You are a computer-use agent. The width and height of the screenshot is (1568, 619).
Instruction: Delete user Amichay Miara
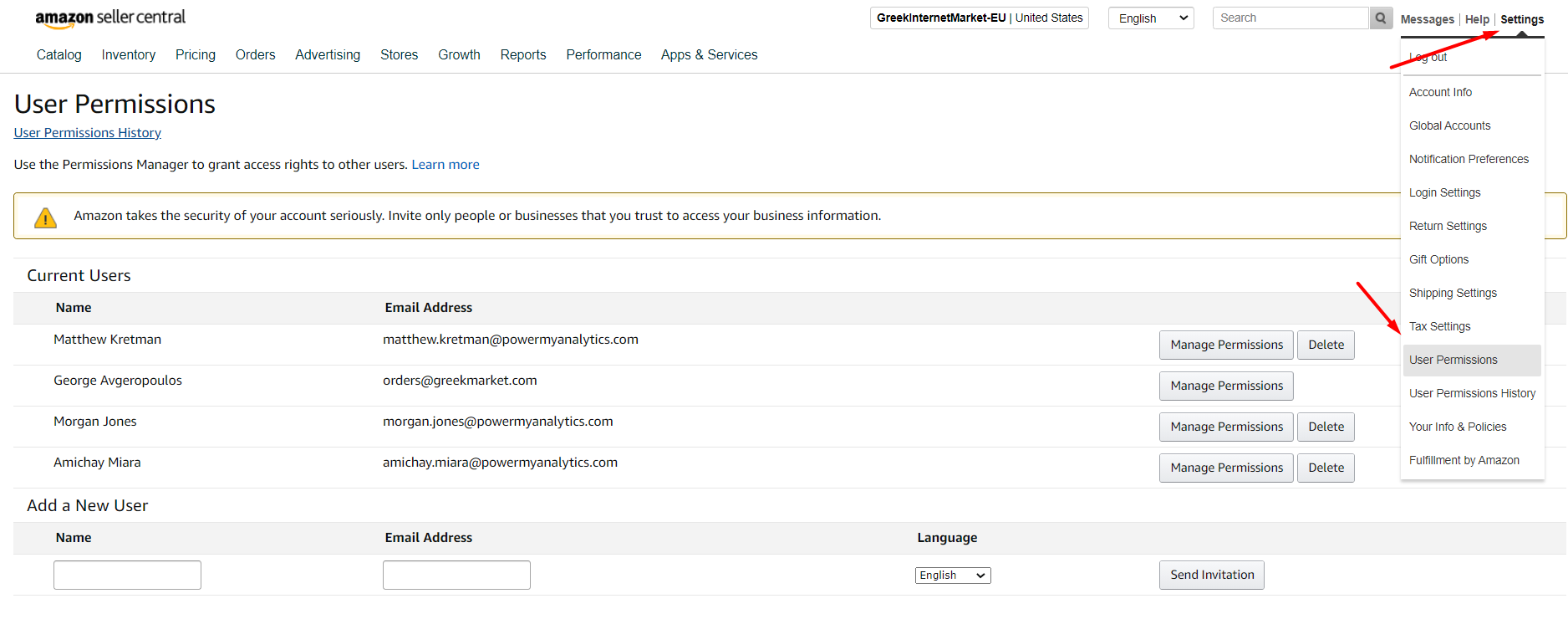pyautogui.click(x=1326, y=468)
